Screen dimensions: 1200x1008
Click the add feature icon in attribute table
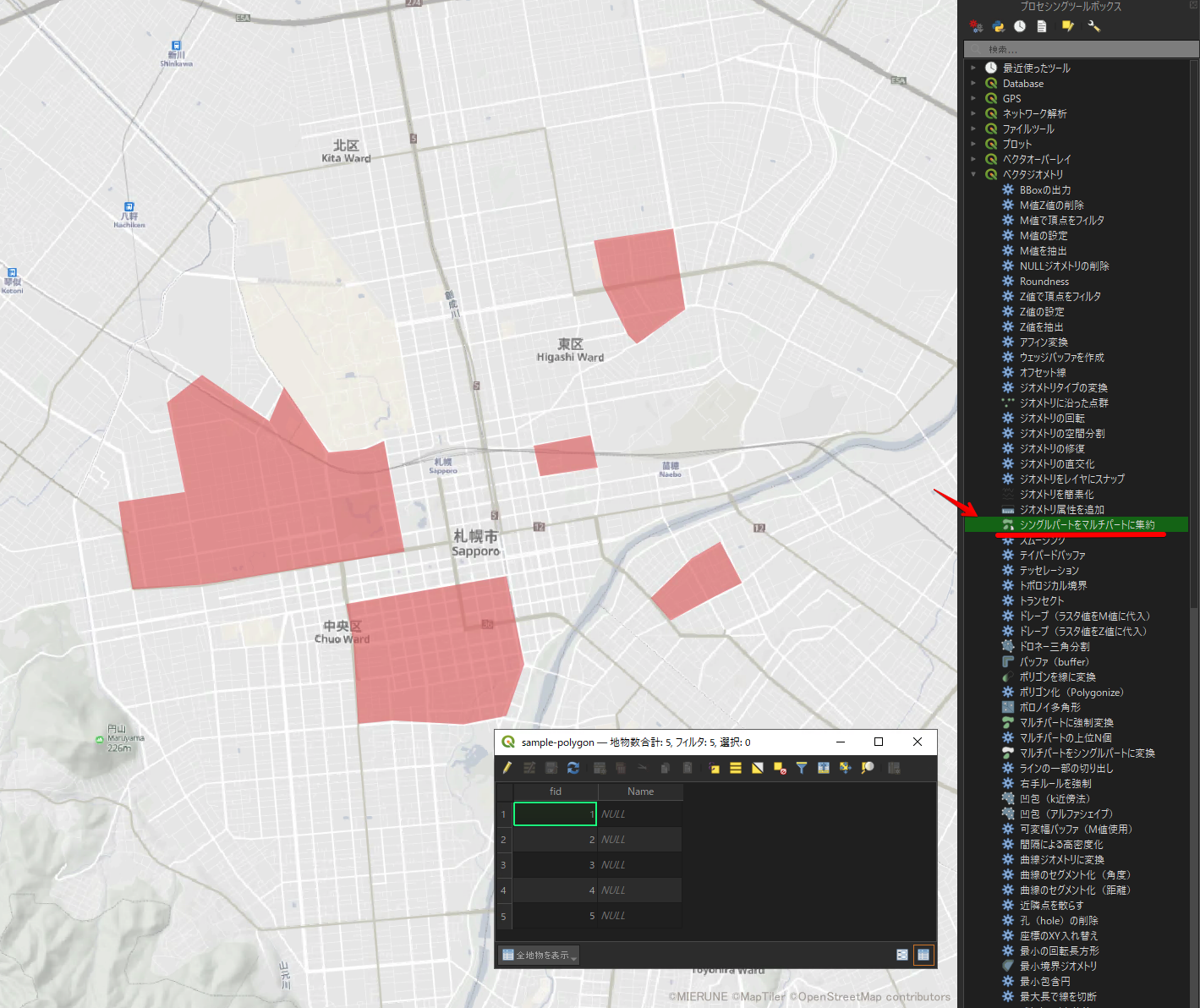pos(600,768)
